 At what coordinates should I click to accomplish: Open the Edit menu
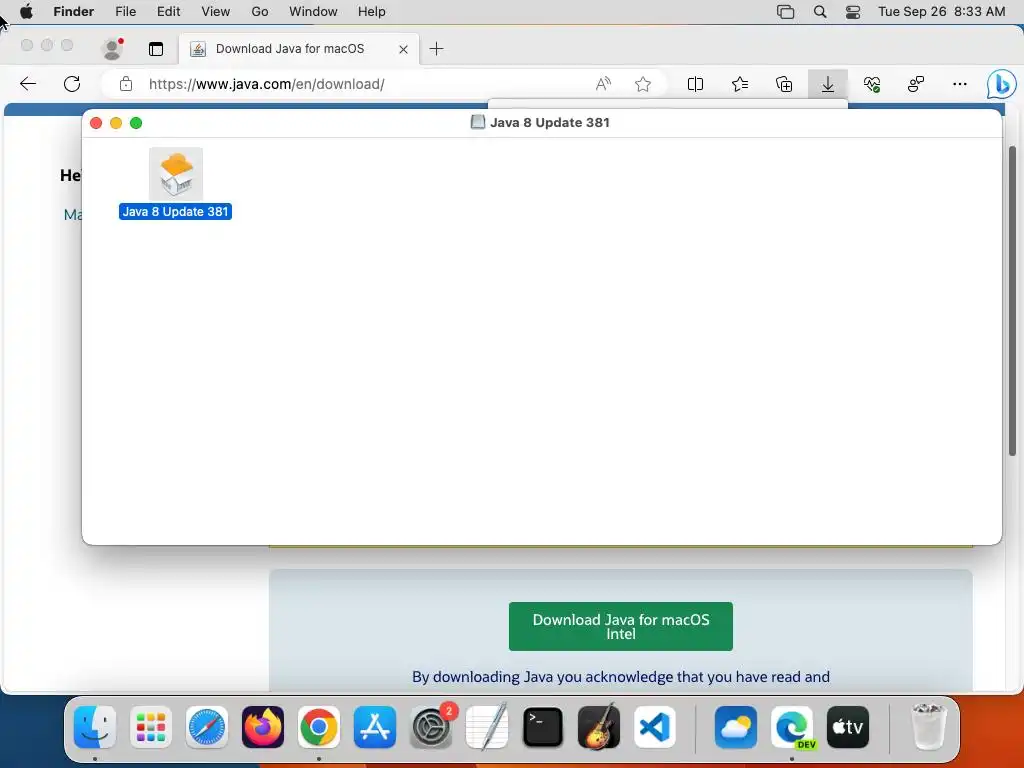168,12
